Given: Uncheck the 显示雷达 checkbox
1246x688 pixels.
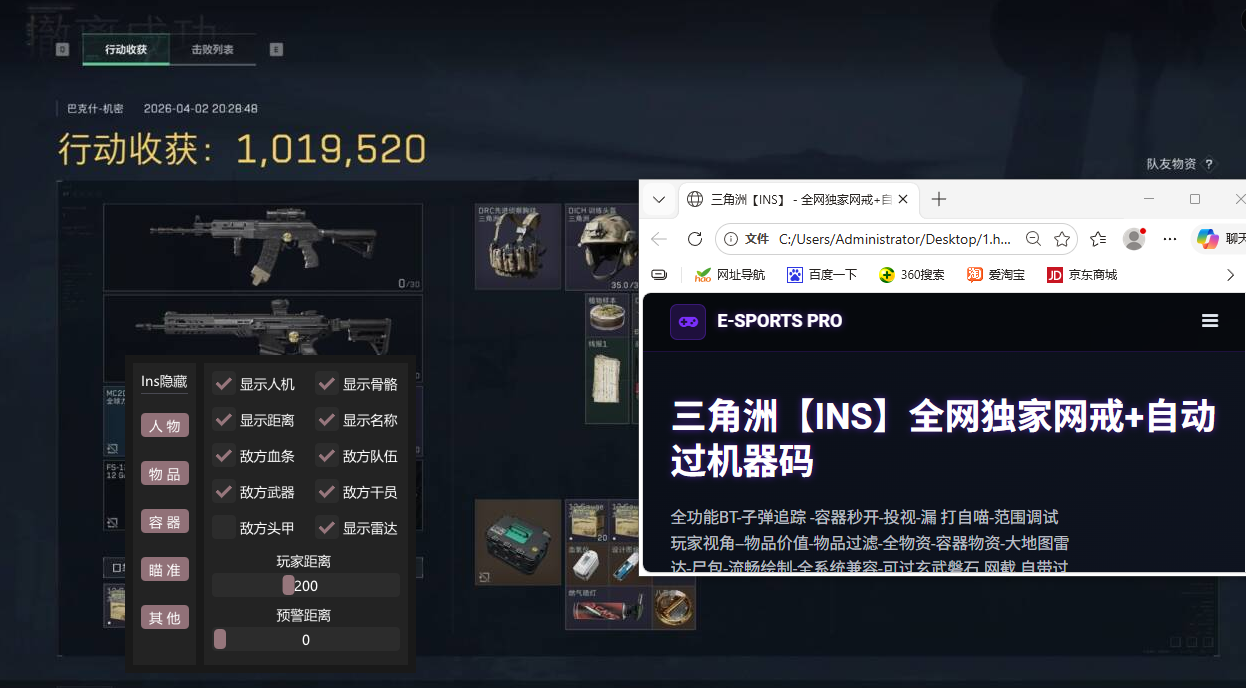Looking at the screenshot, I should [x=326, y=527].
